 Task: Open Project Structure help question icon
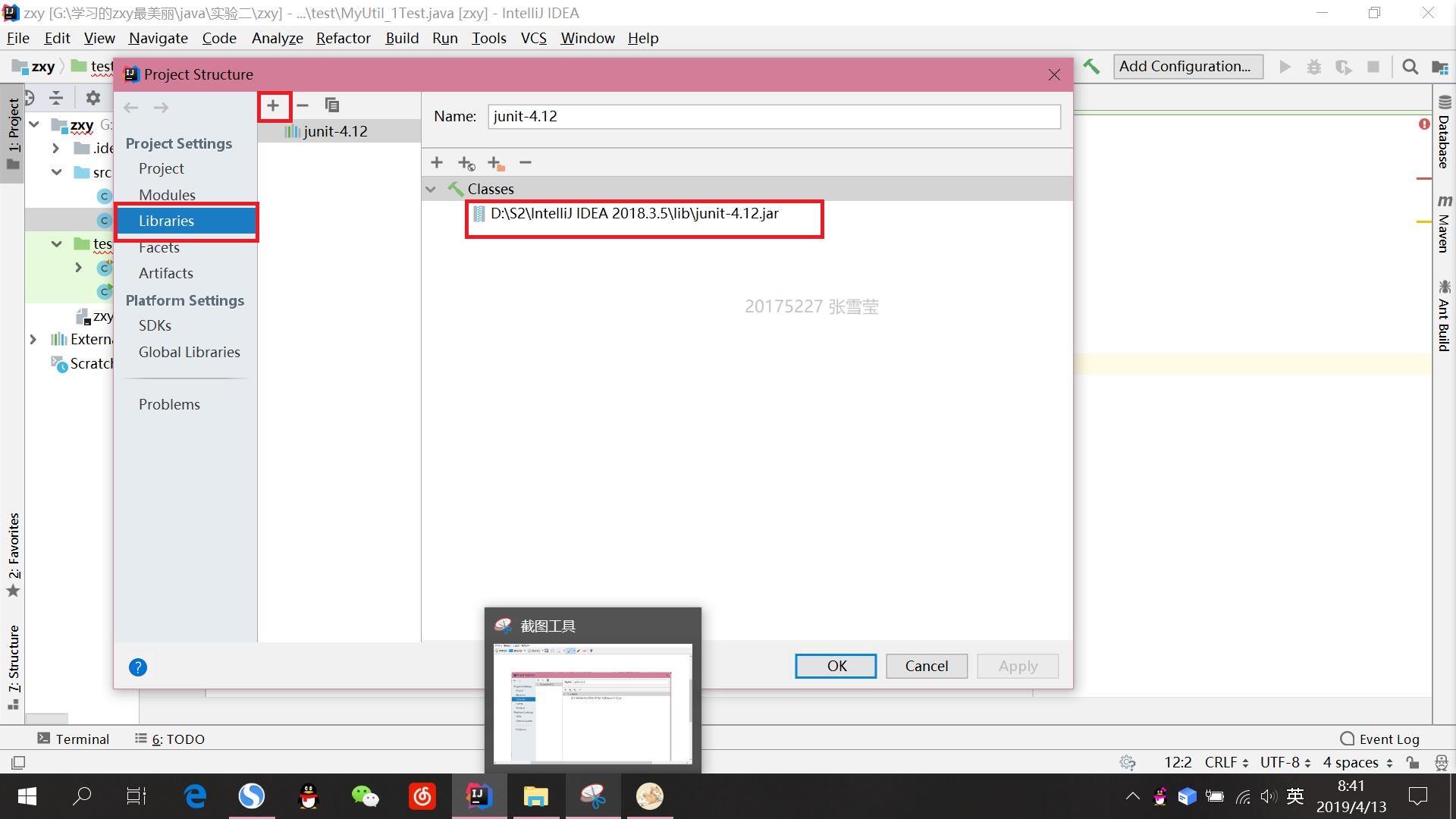tap(138, 667)
